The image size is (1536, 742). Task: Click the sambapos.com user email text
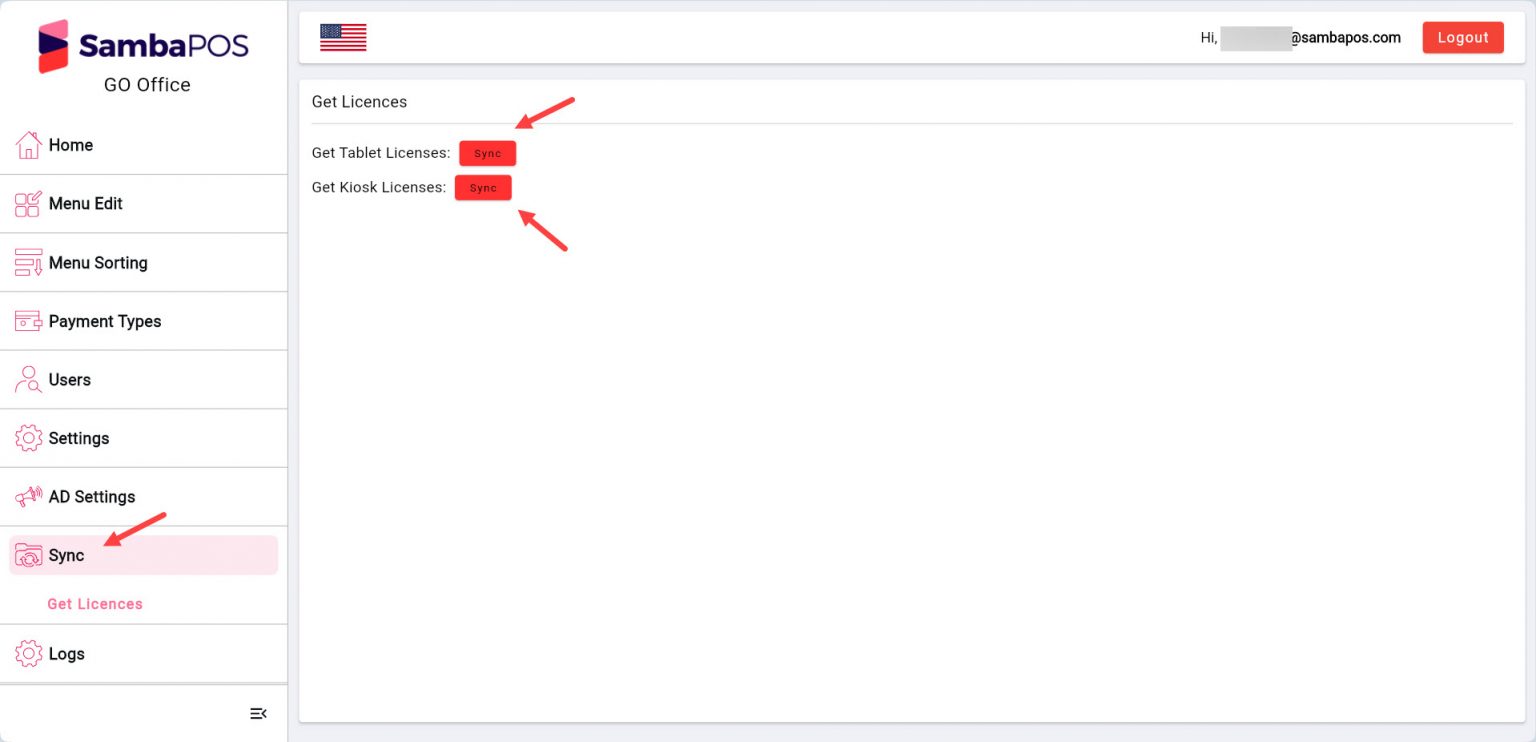(x=1345, y=38)
